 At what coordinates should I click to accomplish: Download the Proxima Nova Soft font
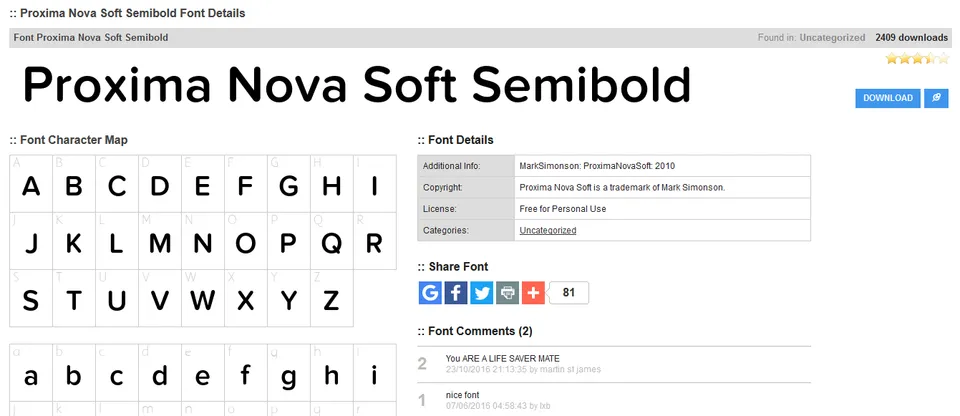point(888,98)
